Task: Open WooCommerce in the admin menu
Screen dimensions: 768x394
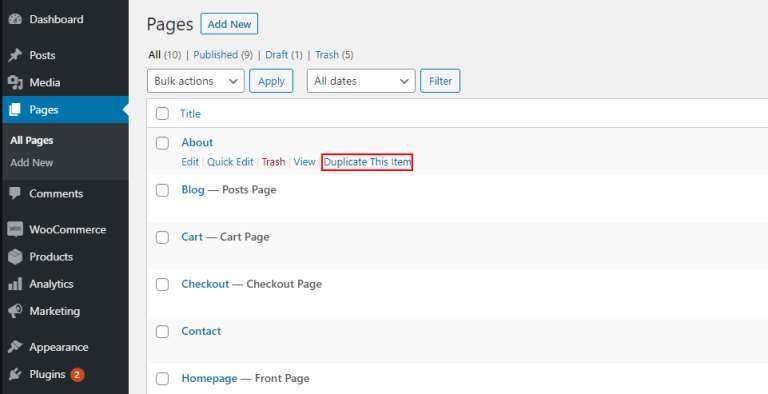Action: tap(68, 229)
